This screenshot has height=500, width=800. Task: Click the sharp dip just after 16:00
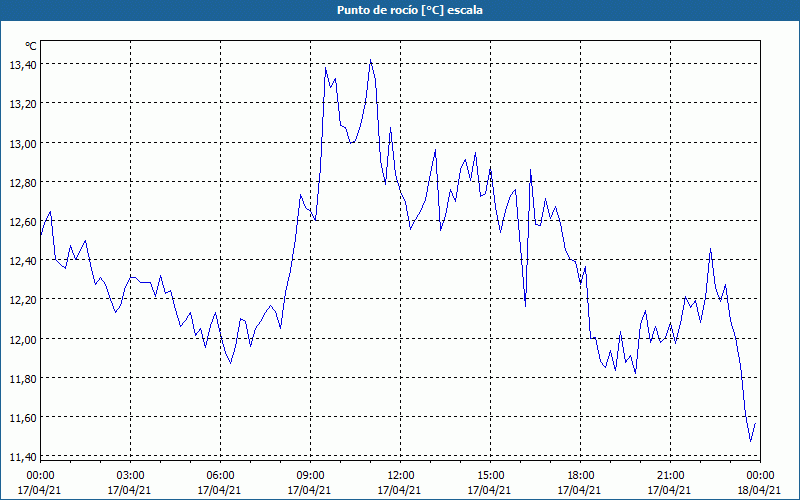click(x=526, y=306)
